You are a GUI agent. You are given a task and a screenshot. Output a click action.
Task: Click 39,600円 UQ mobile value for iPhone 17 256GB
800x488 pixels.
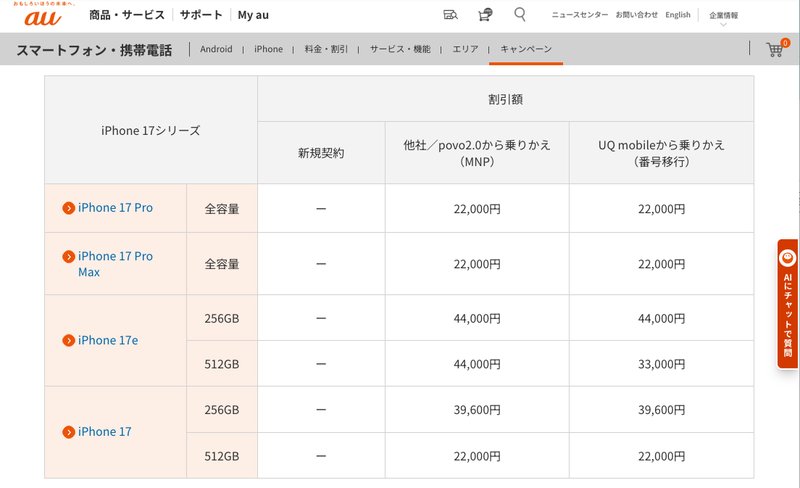[661, 409]
